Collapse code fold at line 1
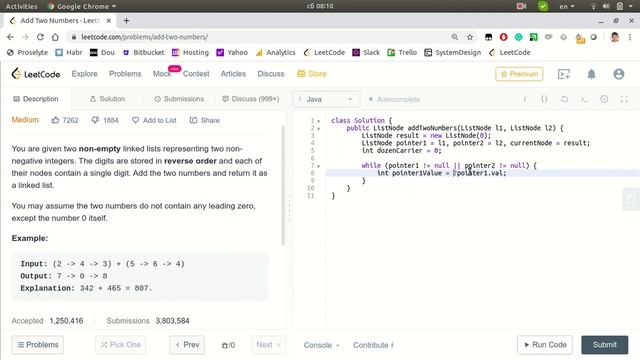 [x=319, y=121]
